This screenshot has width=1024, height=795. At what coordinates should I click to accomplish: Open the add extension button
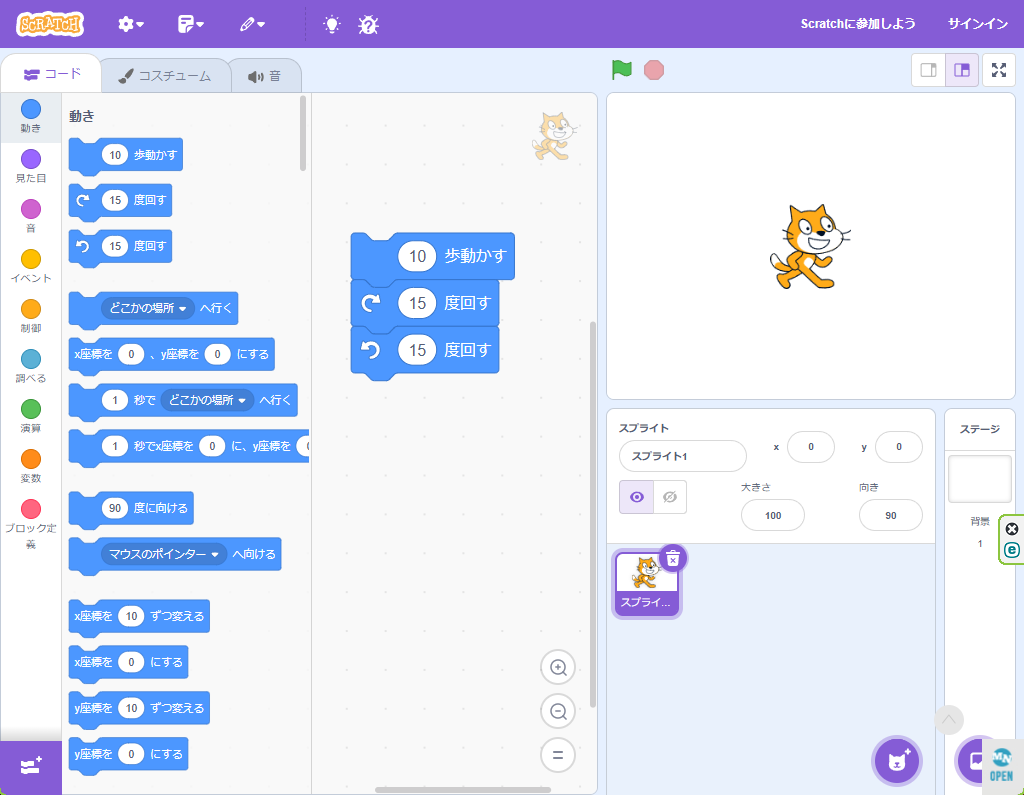(31, 766)
